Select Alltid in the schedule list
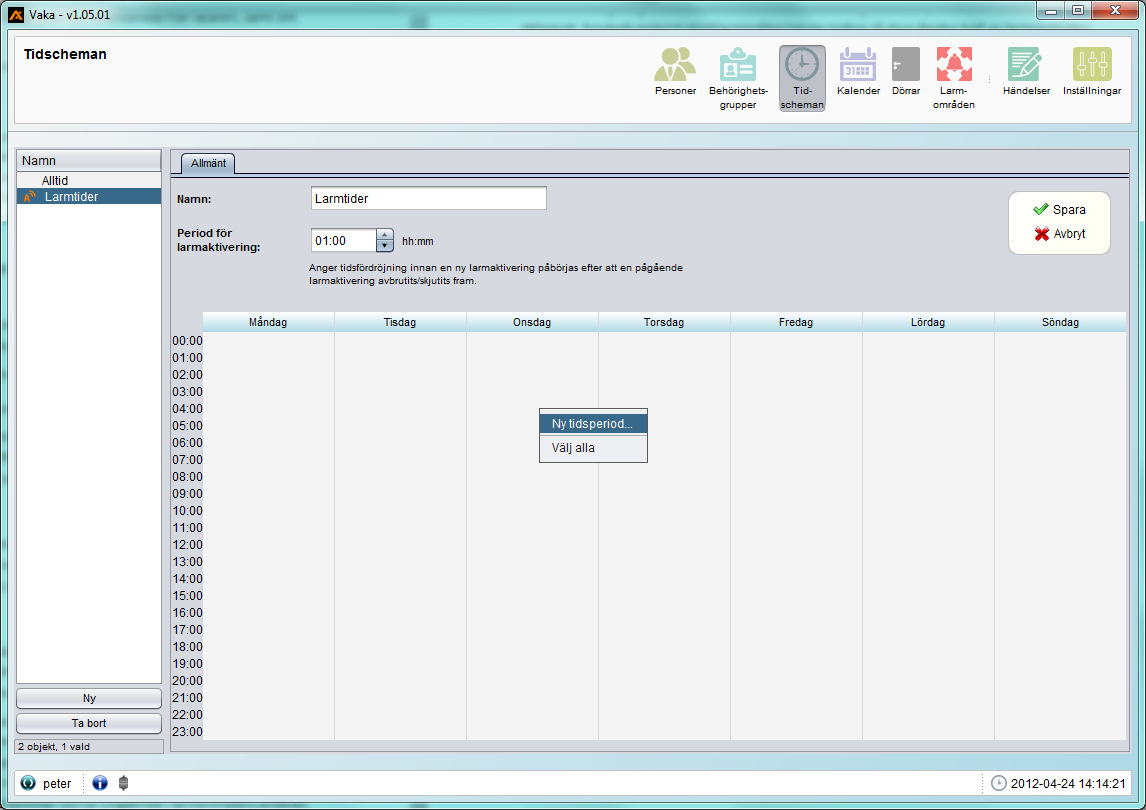The width and height of the screenshot is (1146, 810). 89,181
